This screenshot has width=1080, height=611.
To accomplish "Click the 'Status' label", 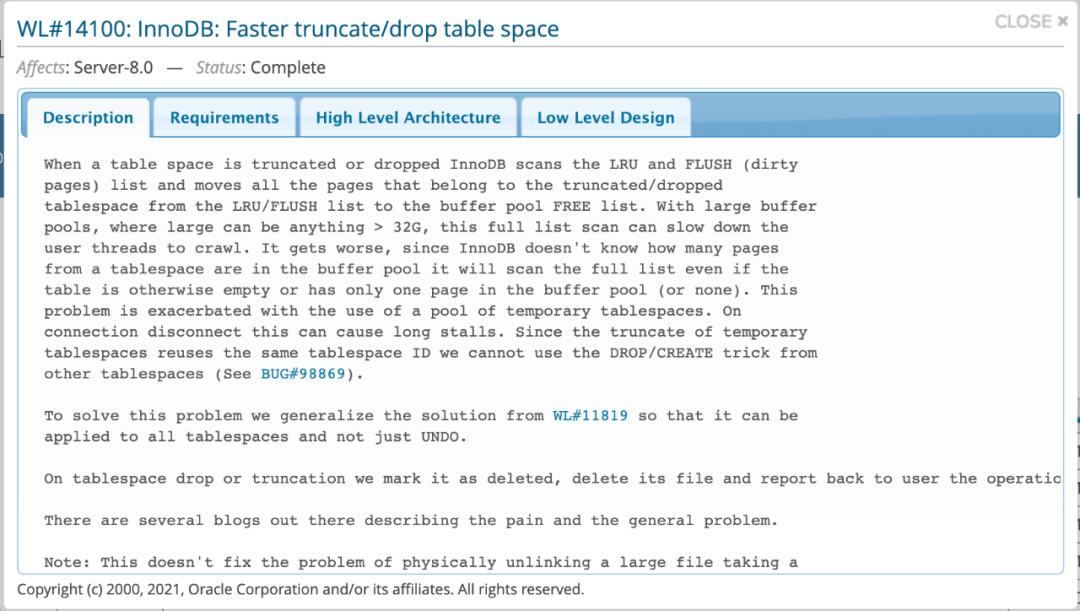I will coord(218,68).
